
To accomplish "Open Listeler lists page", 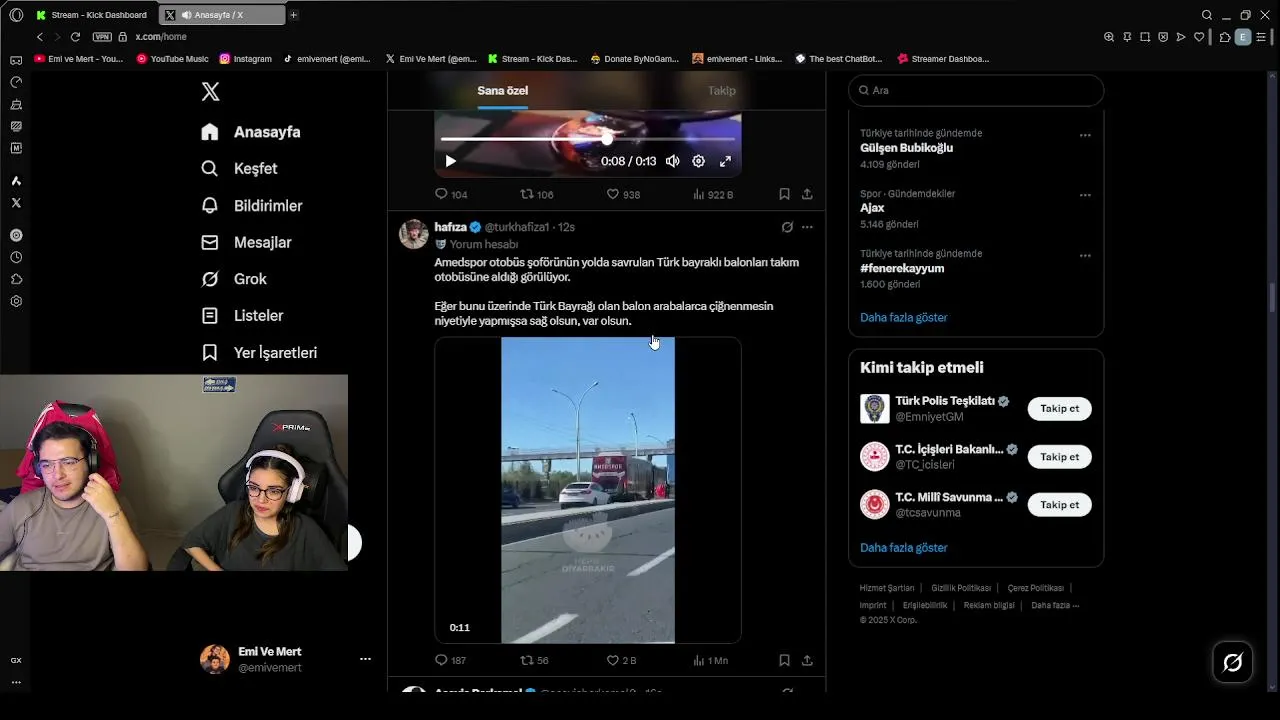I will click(242, 316).
